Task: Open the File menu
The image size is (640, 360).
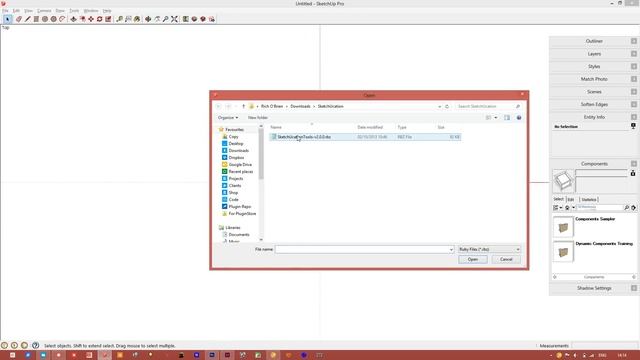Action: (x=5, y=11)
